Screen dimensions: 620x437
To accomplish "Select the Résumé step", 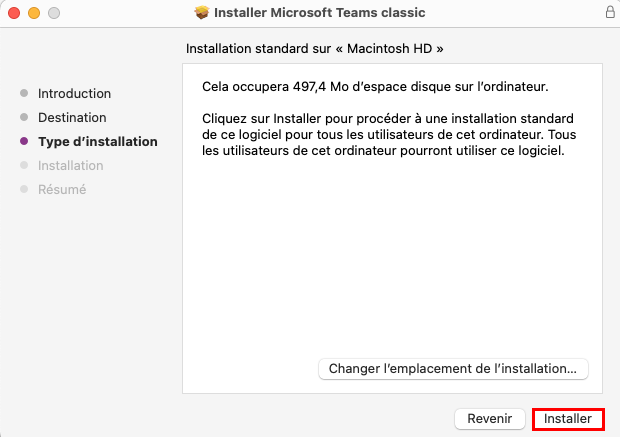I will coord(62,189).
